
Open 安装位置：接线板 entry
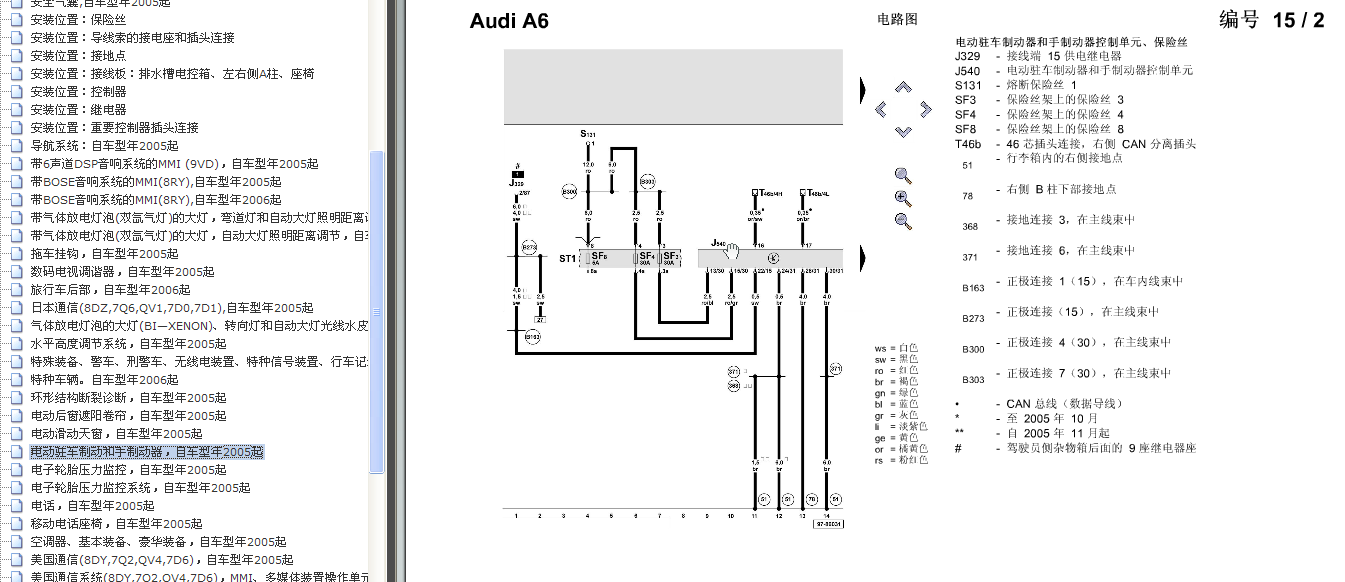[x=172, y=73]
